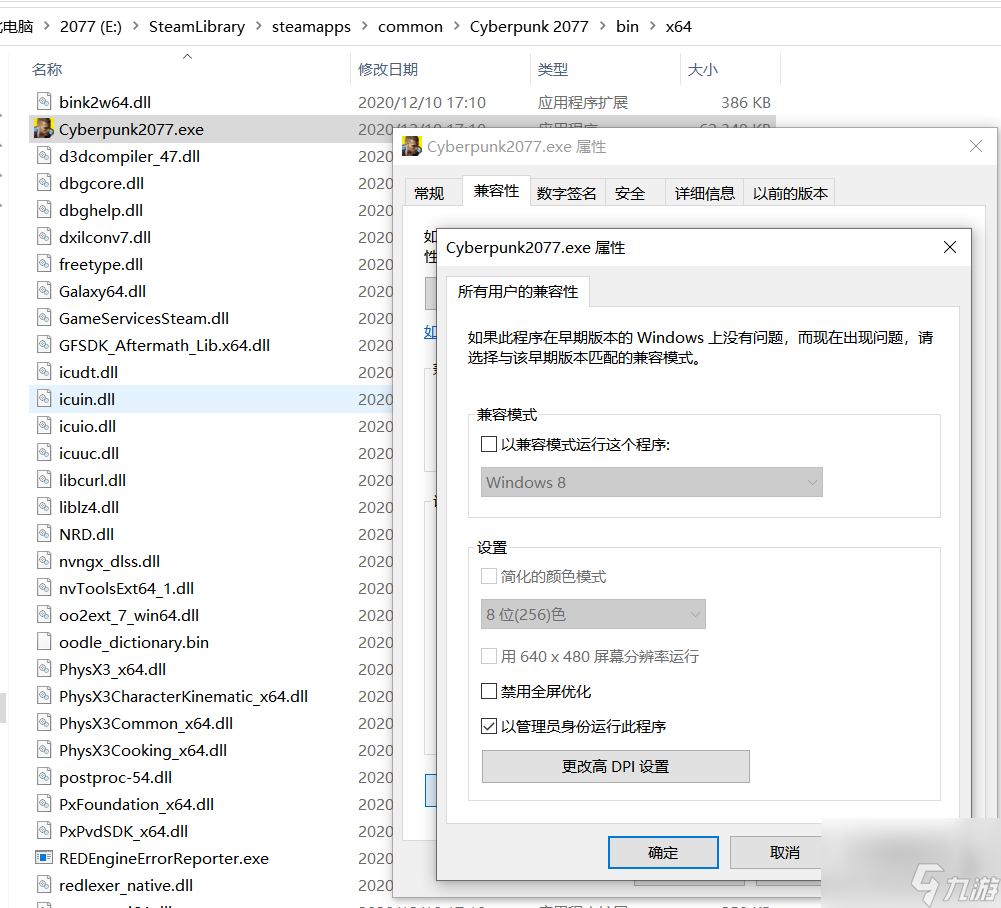
Task: Expand breadcrumb chevron after common
Action: (456, 26)
